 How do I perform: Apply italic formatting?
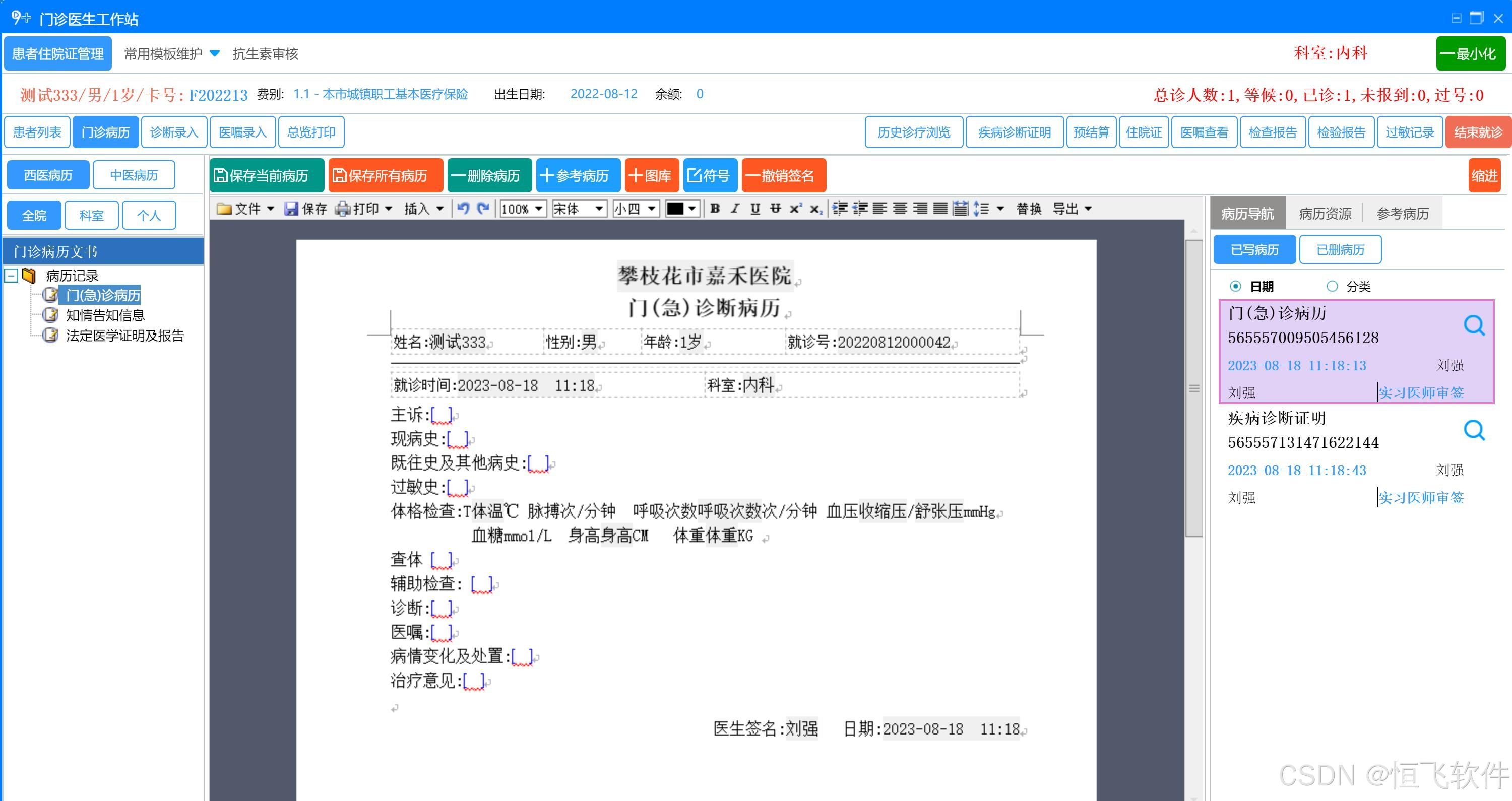[735, 209]
